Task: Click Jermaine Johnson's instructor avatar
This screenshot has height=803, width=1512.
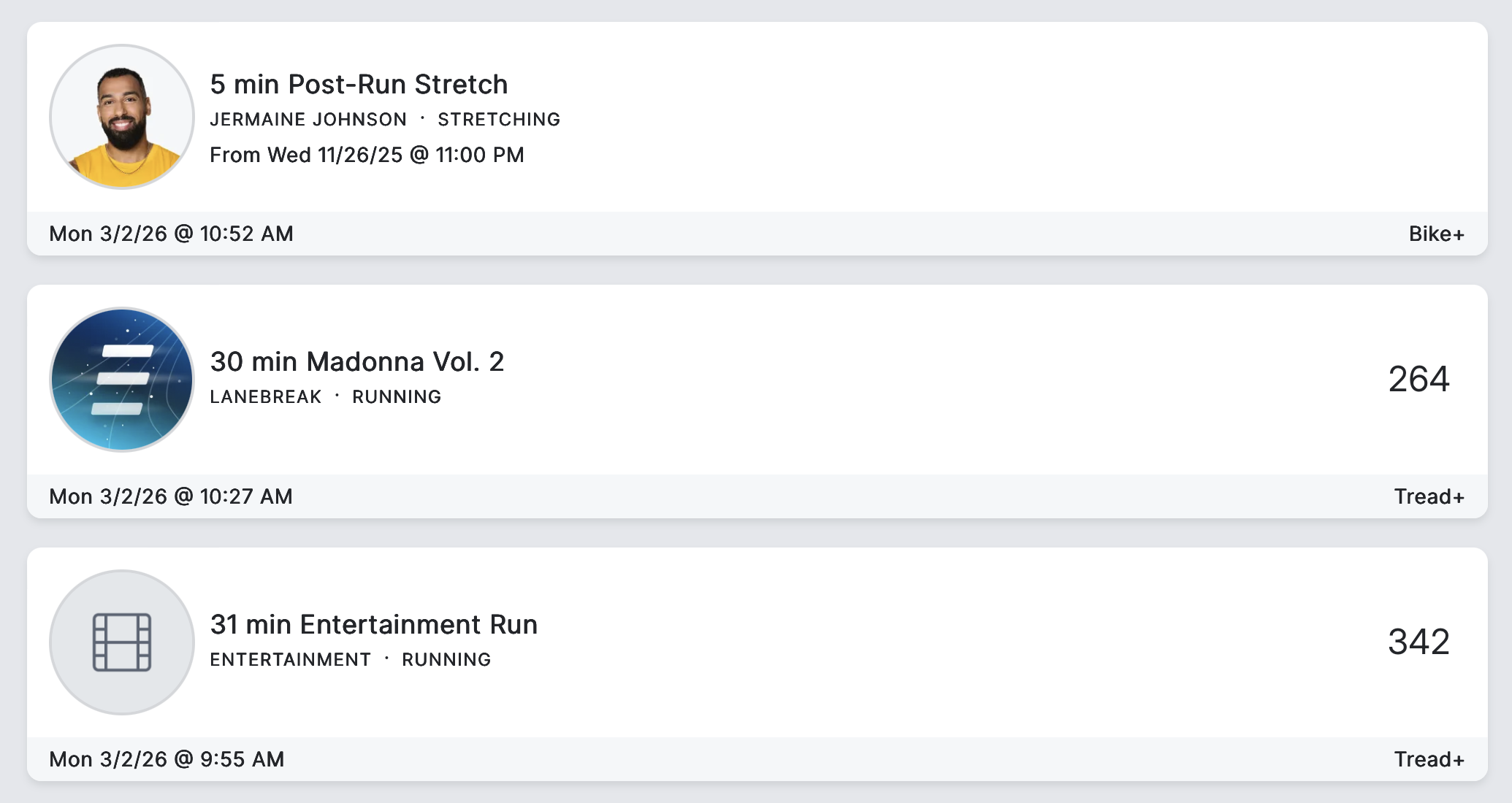Action: coord(122,117)
